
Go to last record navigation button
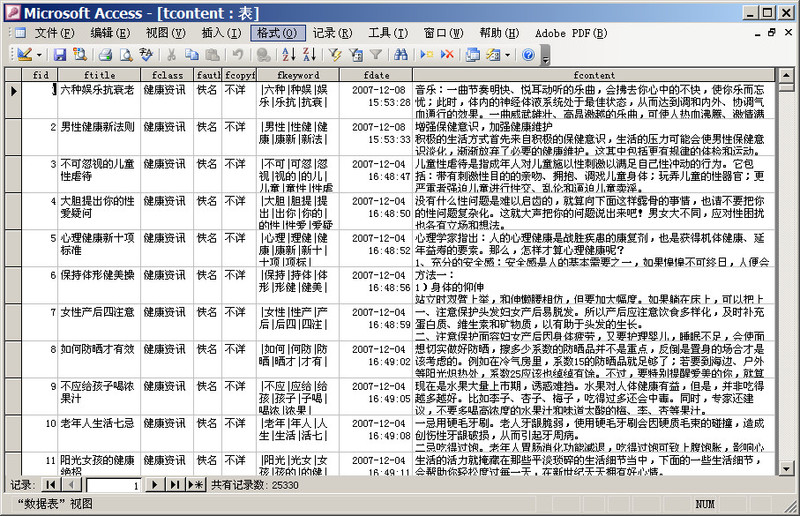174,484
